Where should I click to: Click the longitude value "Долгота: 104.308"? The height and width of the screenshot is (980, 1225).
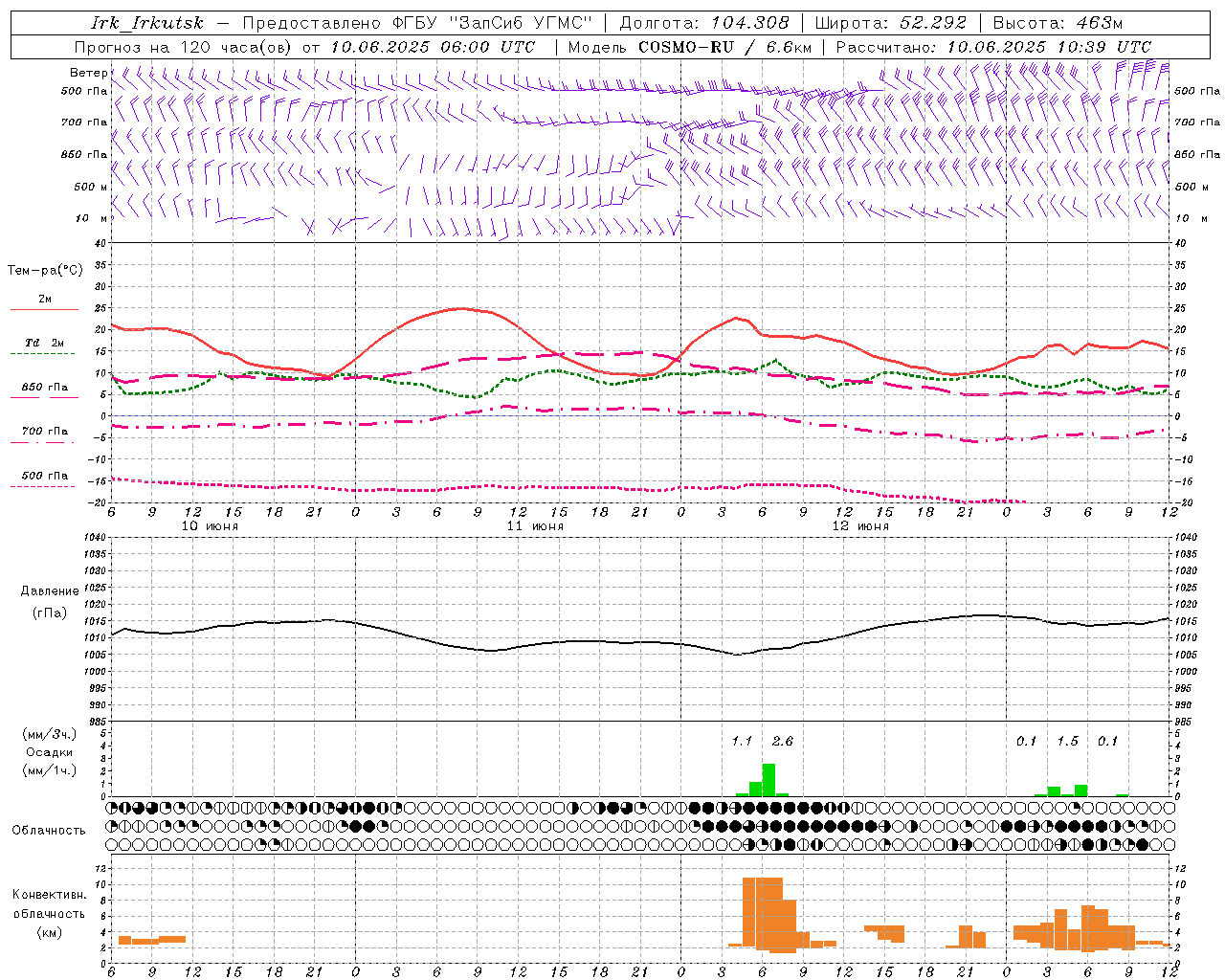click(x=704, y=23)
